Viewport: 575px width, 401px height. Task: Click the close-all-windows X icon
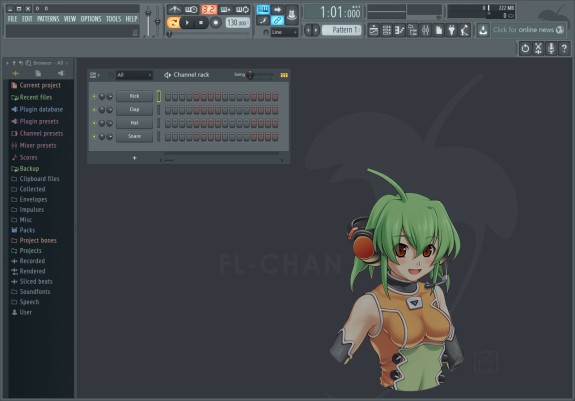(538, 48)
